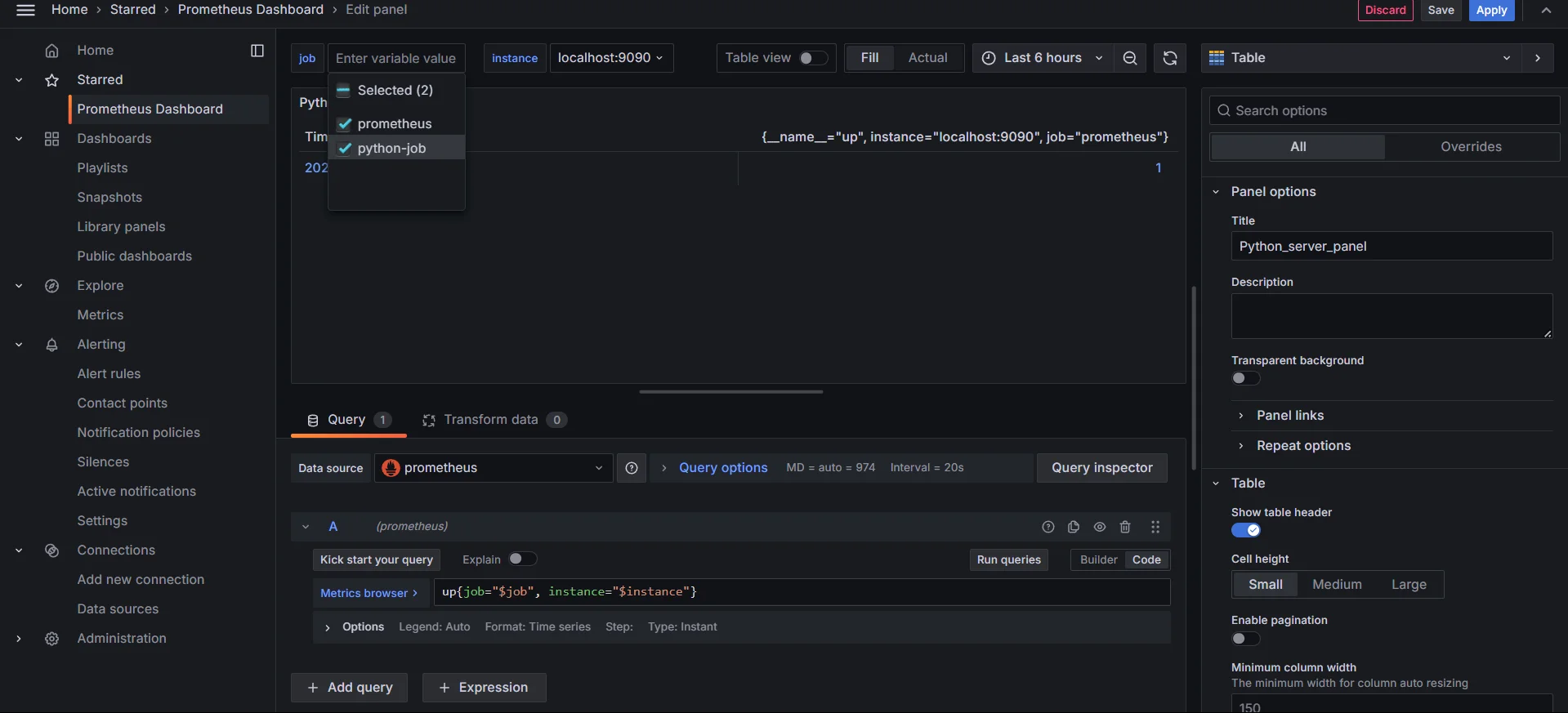Click the prometheus data source logo
1568x713 pixels.
tap(391, 468)
